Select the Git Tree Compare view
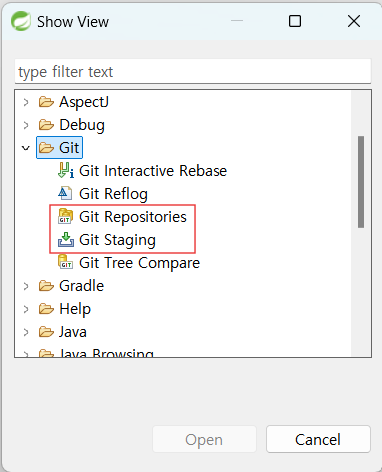The height and width of the screenshot is (472, 382). [139, 263]
